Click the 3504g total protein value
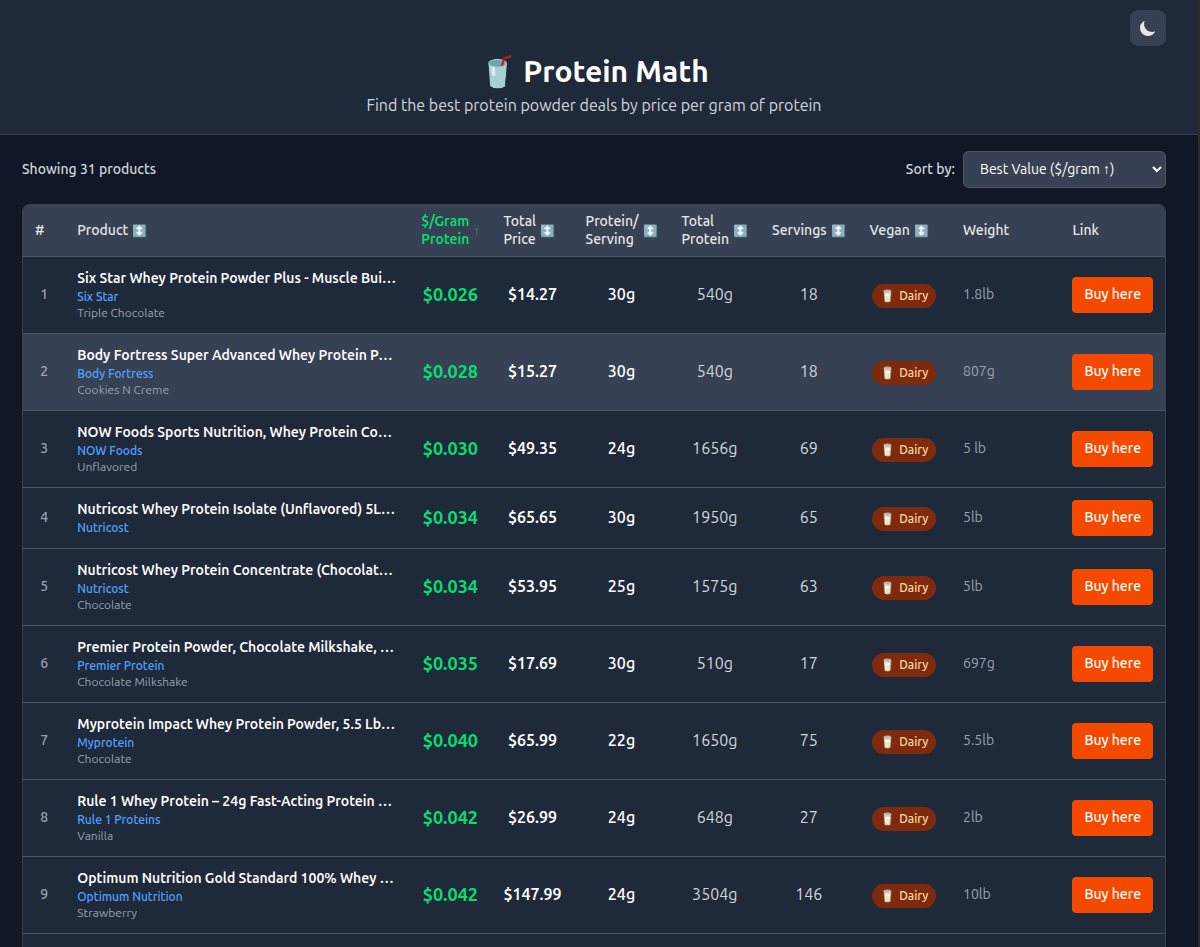Image resolution: width=1200 pixels, height=947 pixels. click(715, 894)
